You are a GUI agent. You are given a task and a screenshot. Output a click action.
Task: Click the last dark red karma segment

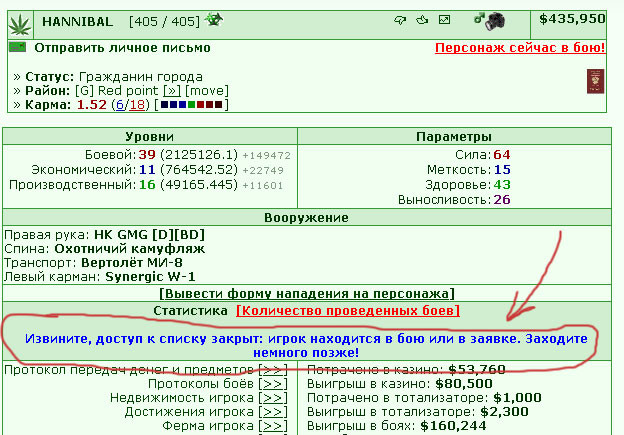tap(218, 105)
